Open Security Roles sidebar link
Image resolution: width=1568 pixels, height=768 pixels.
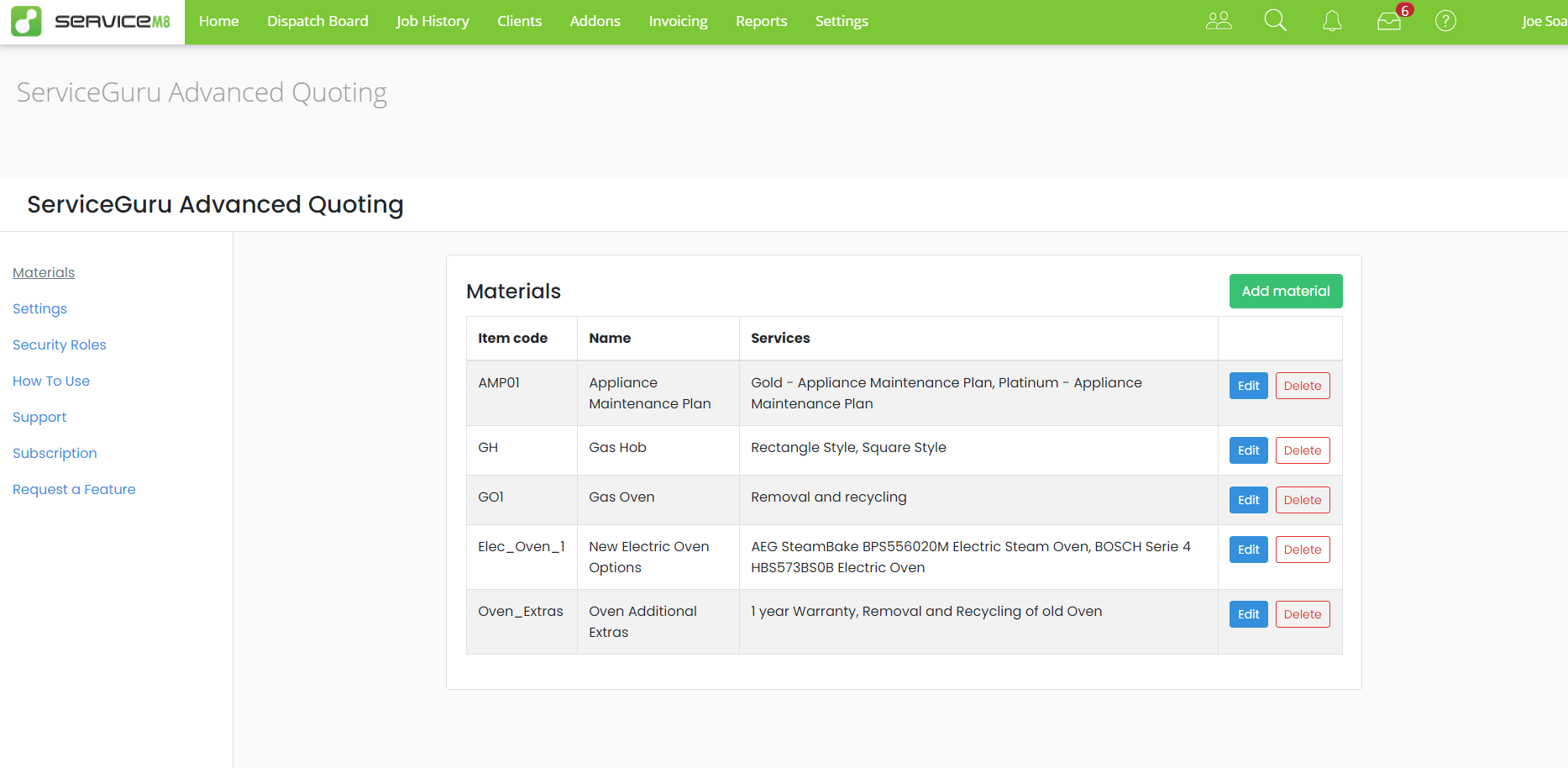60,345
